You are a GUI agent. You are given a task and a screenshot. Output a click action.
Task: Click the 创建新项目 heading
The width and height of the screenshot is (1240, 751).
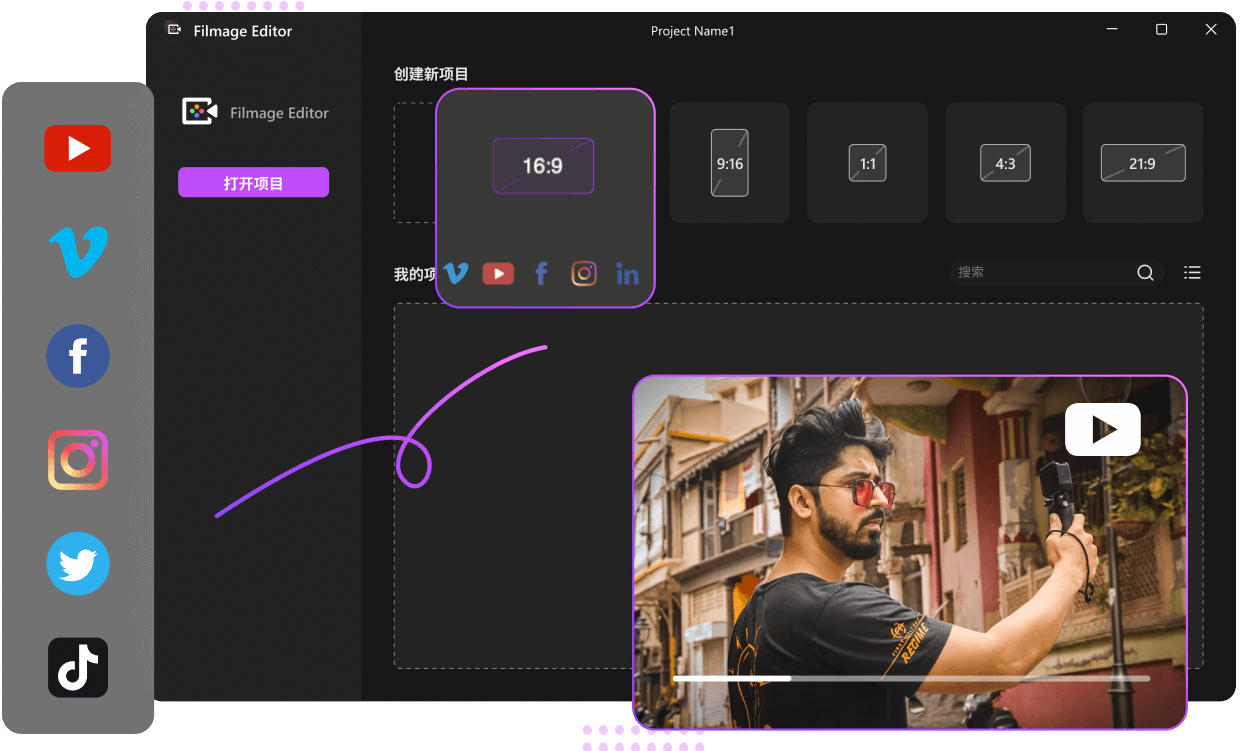(x=431, y=74)
